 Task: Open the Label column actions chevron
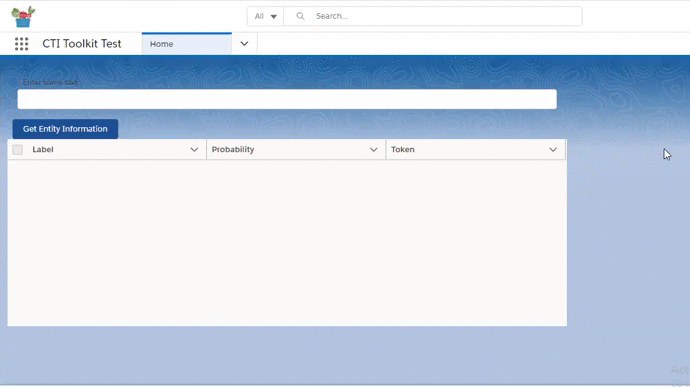[x=194, y=150]
